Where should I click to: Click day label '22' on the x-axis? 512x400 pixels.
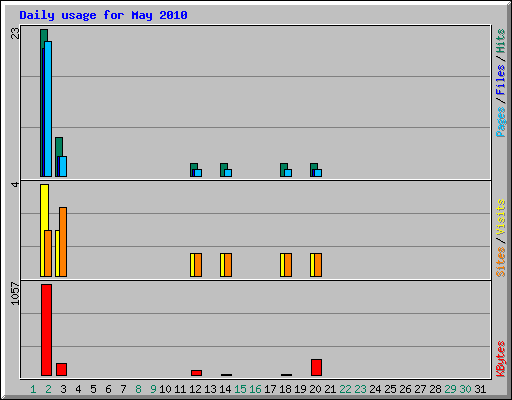[345, 389]
